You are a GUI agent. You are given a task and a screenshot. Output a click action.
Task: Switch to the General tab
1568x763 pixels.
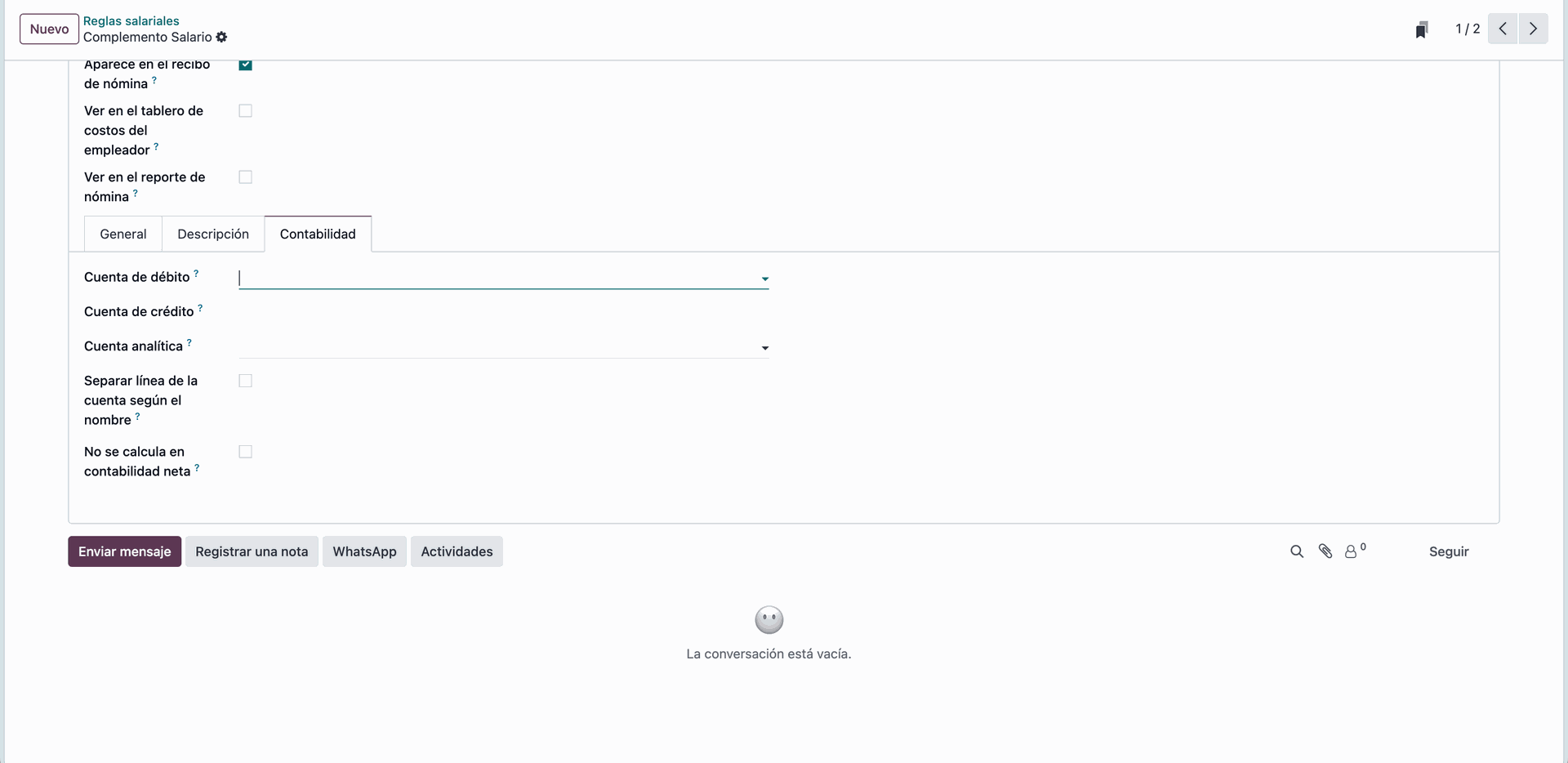click(x=123, y=234)
